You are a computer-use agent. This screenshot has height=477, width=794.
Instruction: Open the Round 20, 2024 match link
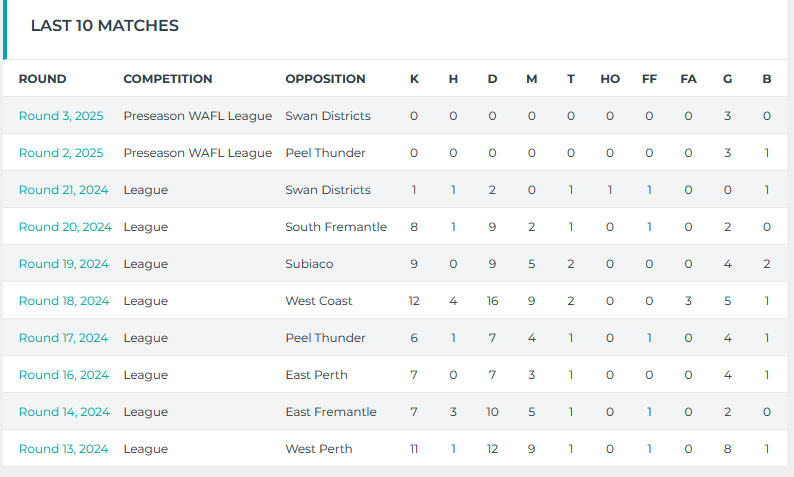tap(65, 227)
